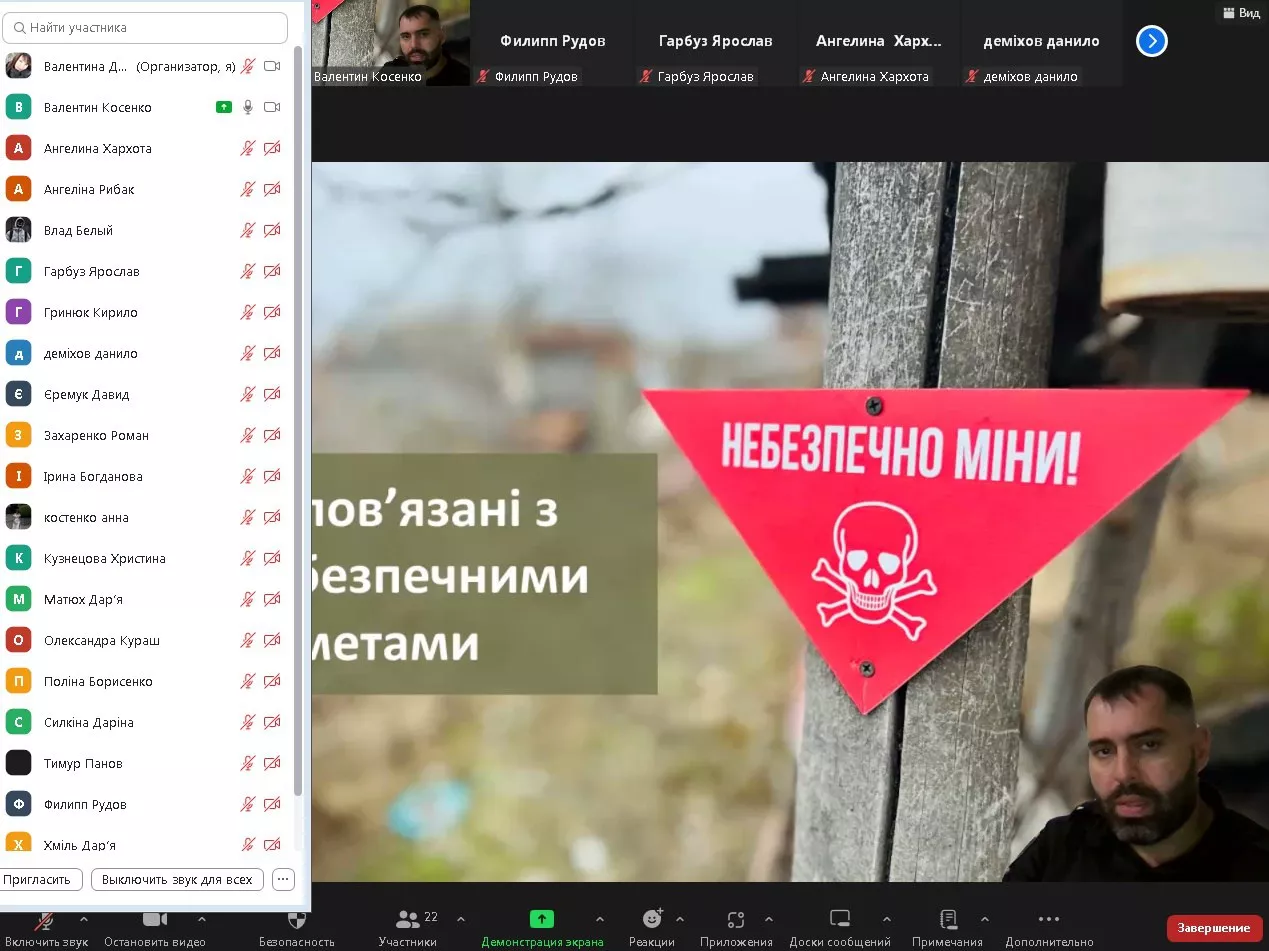Image resolution: width=1269 pixels, height=951 pixels.
Task: Expand video options arrow next to camera
Action: click(201, 919)
